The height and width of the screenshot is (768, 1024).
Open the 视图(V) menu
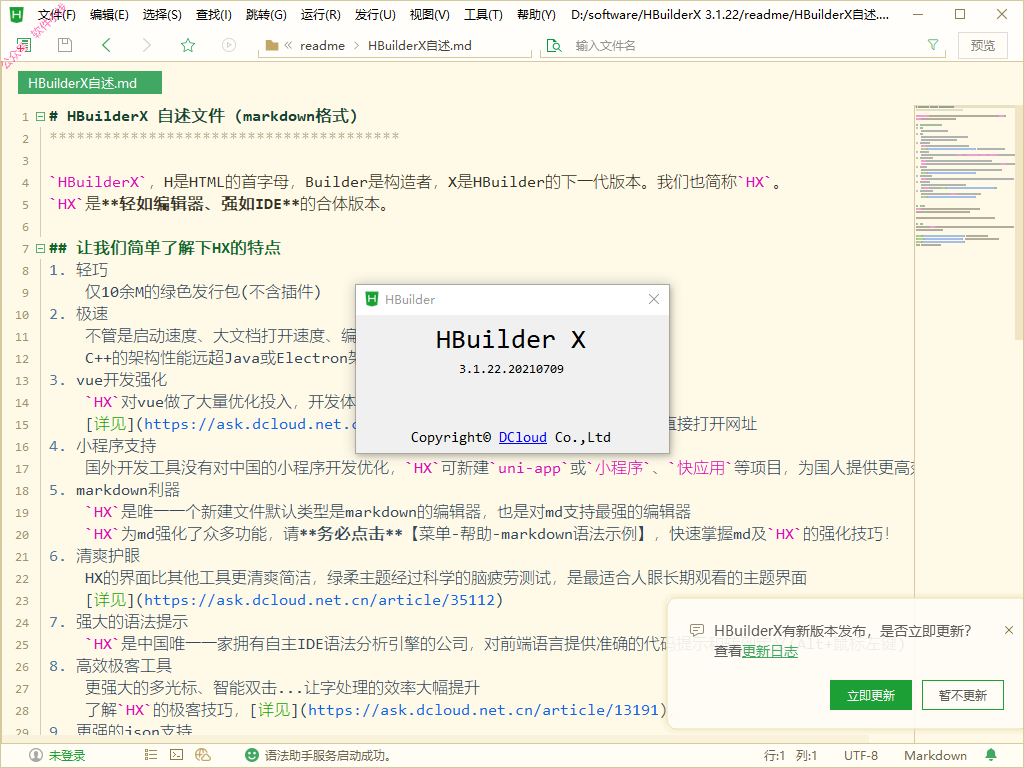coord(430,14)
